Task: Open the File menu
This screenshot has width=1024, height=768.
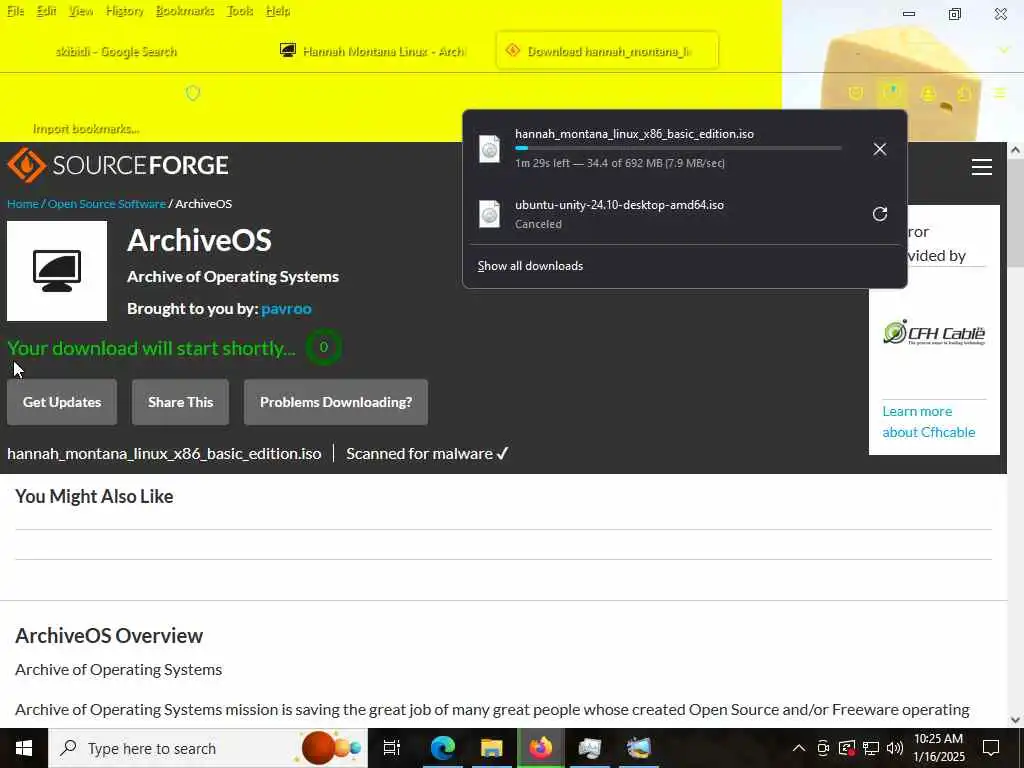Action: pyautogui.click(x=16, y=11)
